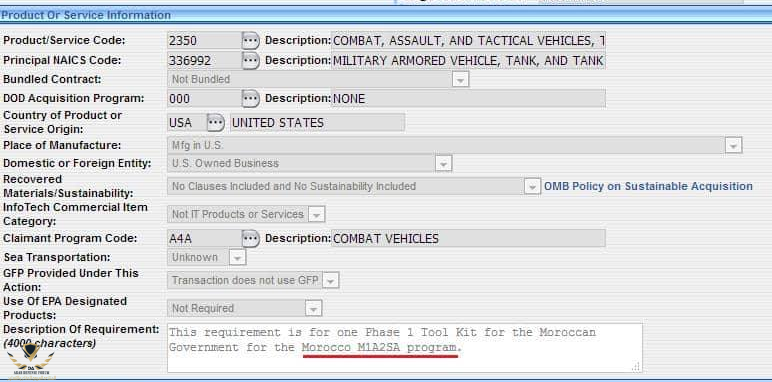Image resolution: width=772 pixels, height=382 pixels.
Task: Click the Product Or Service Information header
Action: click(86, 15)
